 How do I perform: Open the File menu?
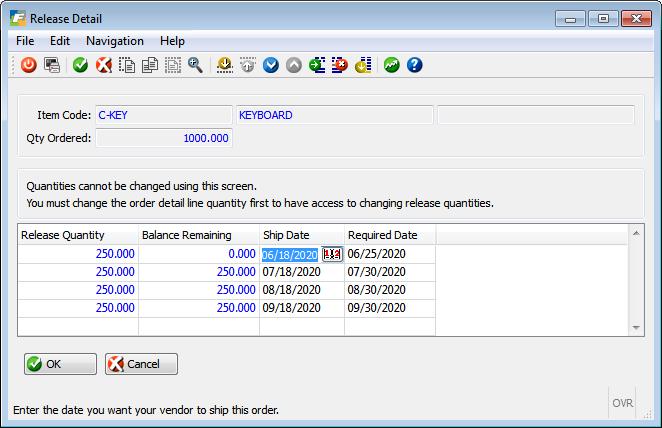click(25, 41)
